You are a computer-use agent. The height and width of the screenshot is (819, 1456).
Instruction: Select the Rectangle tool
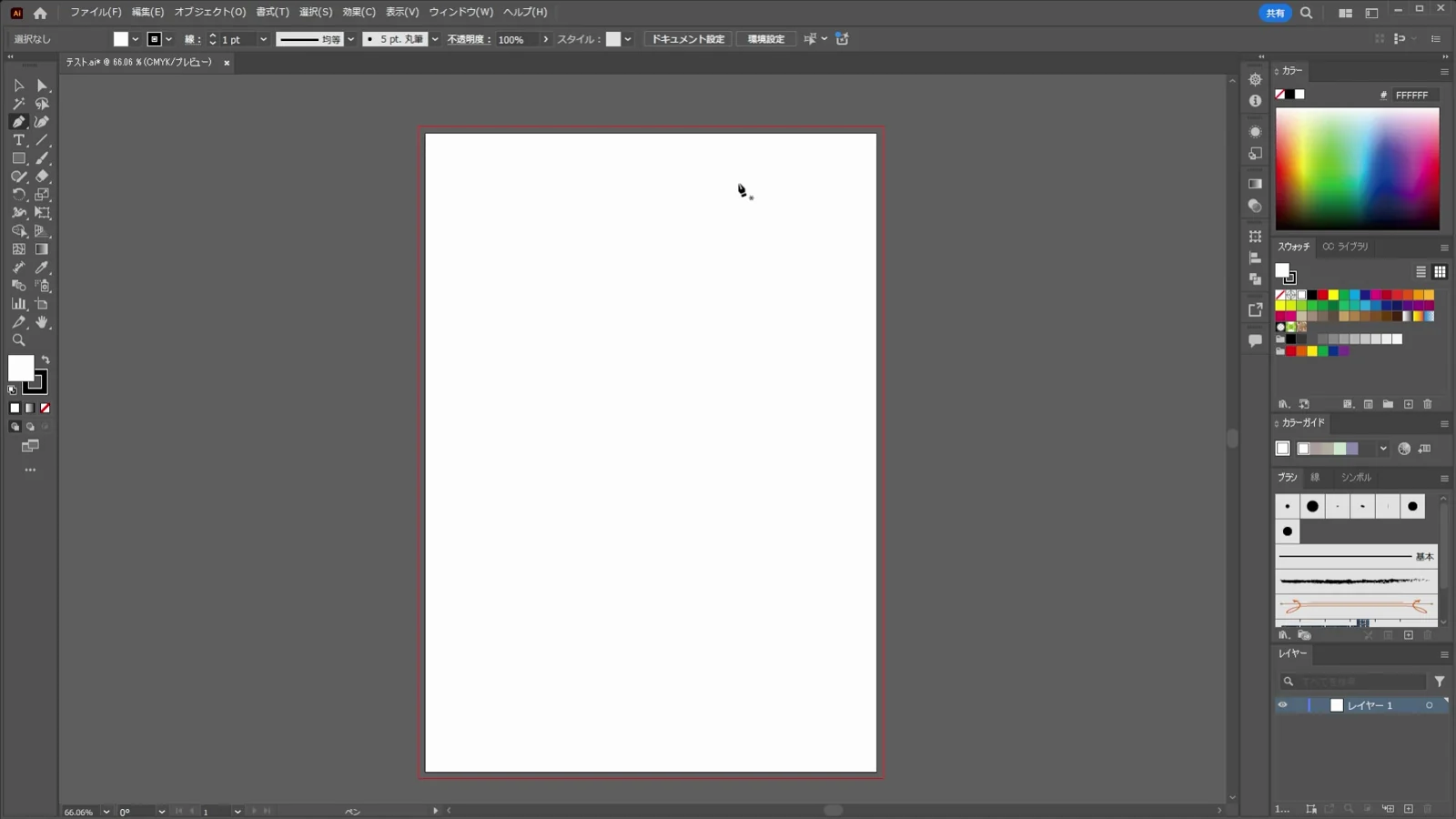[18, 158]
